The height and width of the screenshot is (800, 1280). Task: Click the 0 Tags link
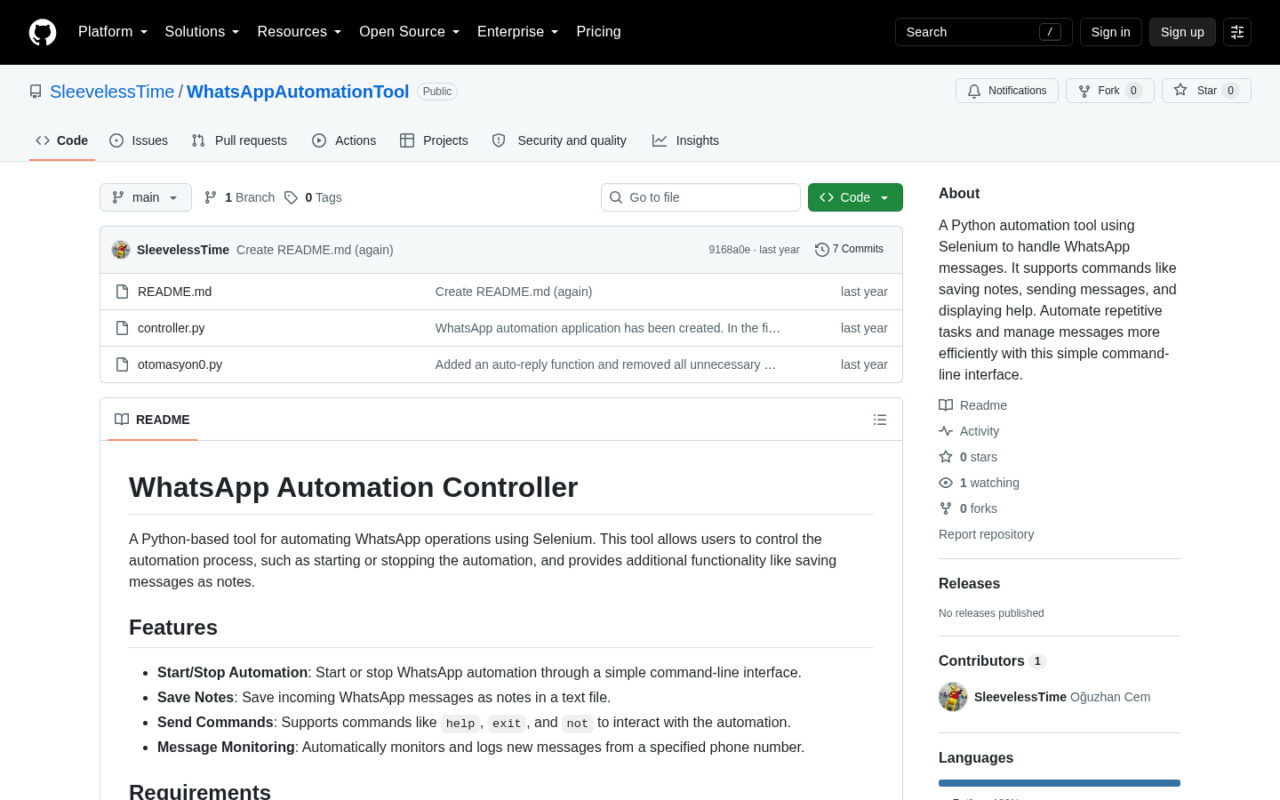coord(313,198)
